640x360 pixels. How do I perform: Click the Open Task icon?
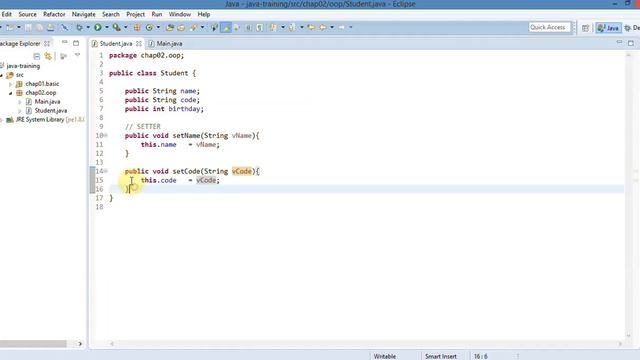pos(181,27)
